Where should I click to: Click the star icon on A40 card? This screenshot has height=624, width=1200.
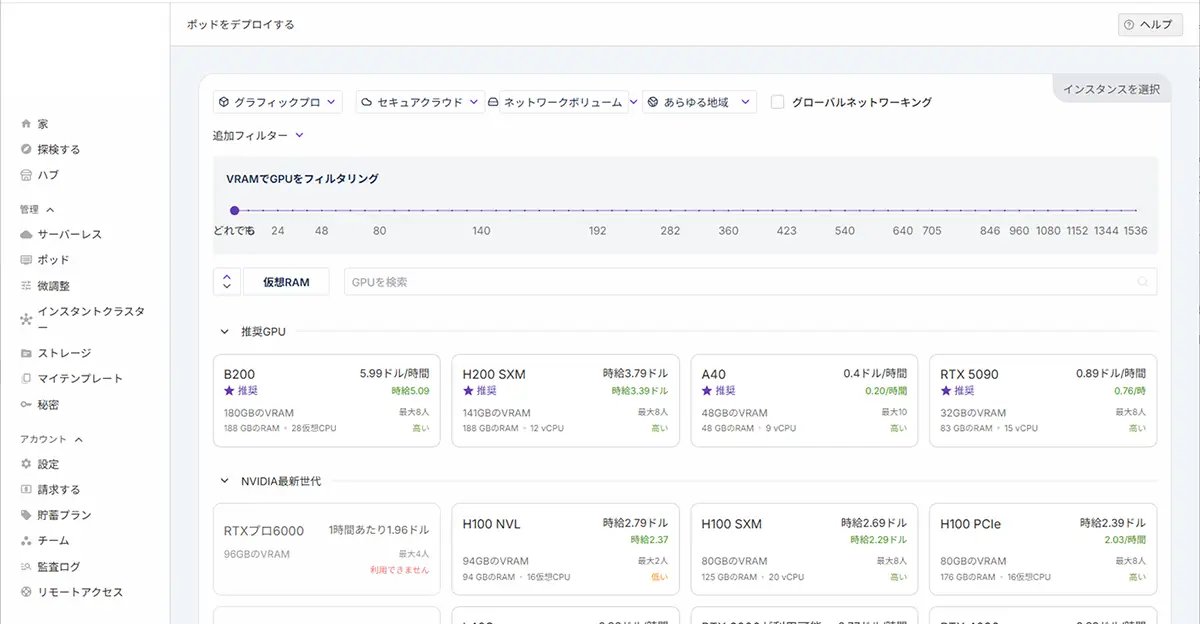707,390
